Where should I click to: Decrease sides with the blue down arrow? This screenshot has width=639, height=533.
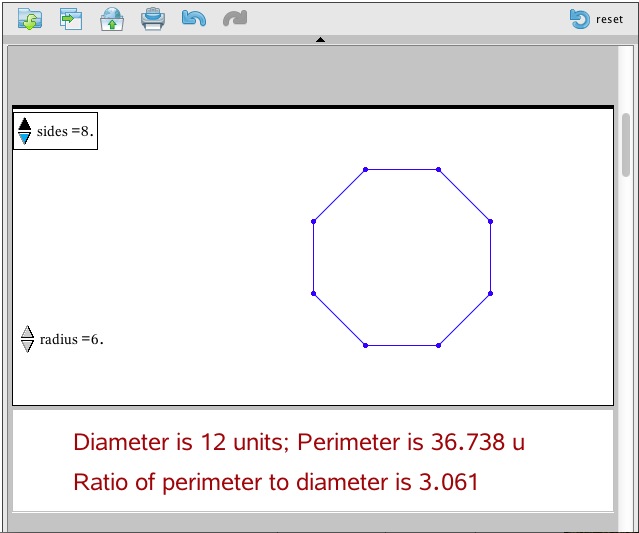(x=24, y=139)
